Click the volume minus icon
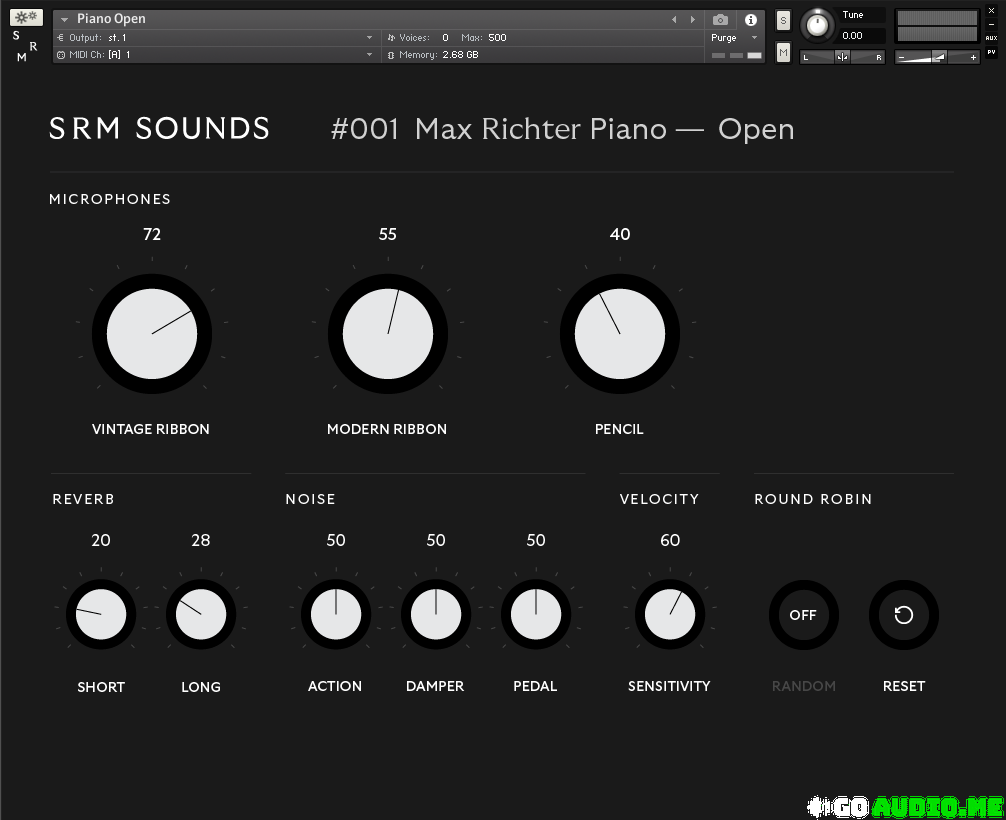Viewport: 1006px width, 820px height. click(x=901, y=58)
